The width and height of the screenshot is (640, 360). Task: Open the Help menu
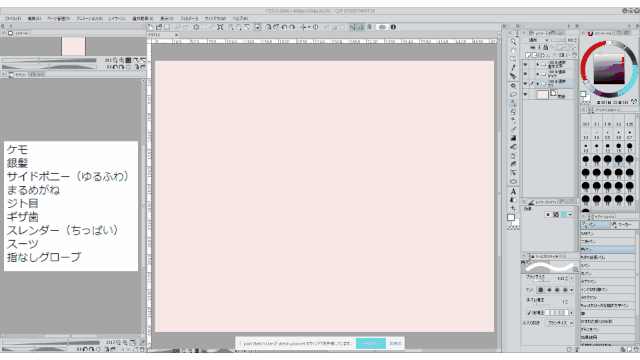(240, 18)
